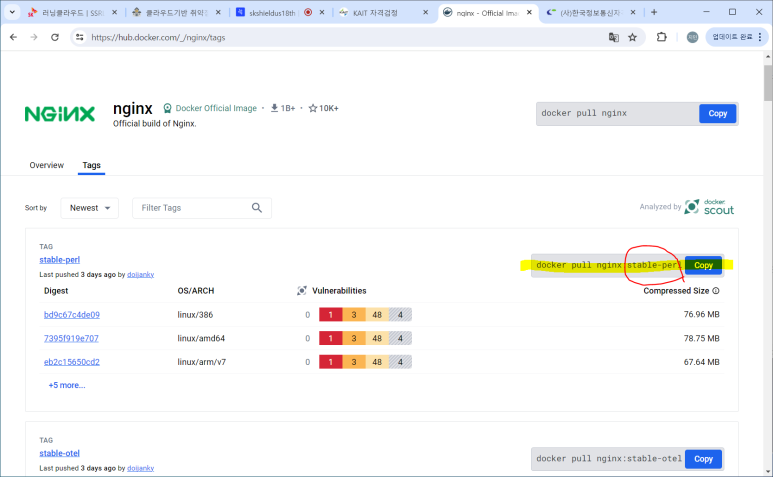This screenshot has width=773, height=477.
Task: Open the Chrome three-dot menu
Action: pyautogui.click(x=760, y=37)
